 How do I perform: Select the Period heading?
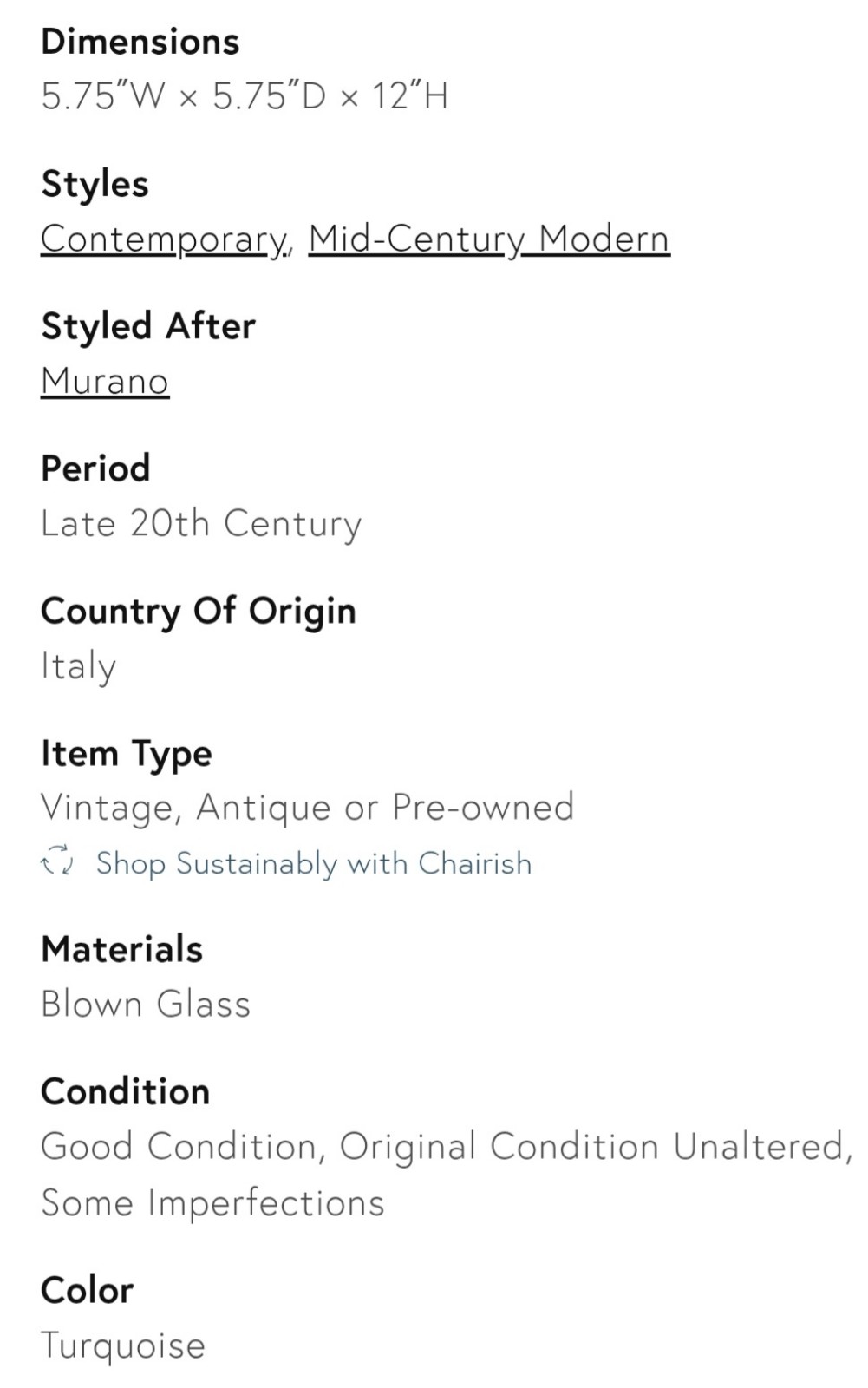coord(96,468)
